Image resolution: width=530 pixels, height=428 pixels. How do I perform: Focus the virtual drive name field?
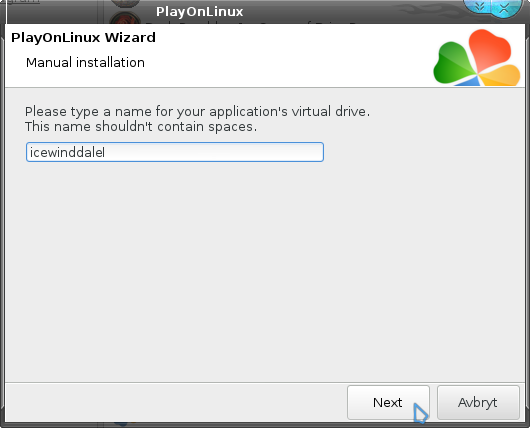pos(175,152)
